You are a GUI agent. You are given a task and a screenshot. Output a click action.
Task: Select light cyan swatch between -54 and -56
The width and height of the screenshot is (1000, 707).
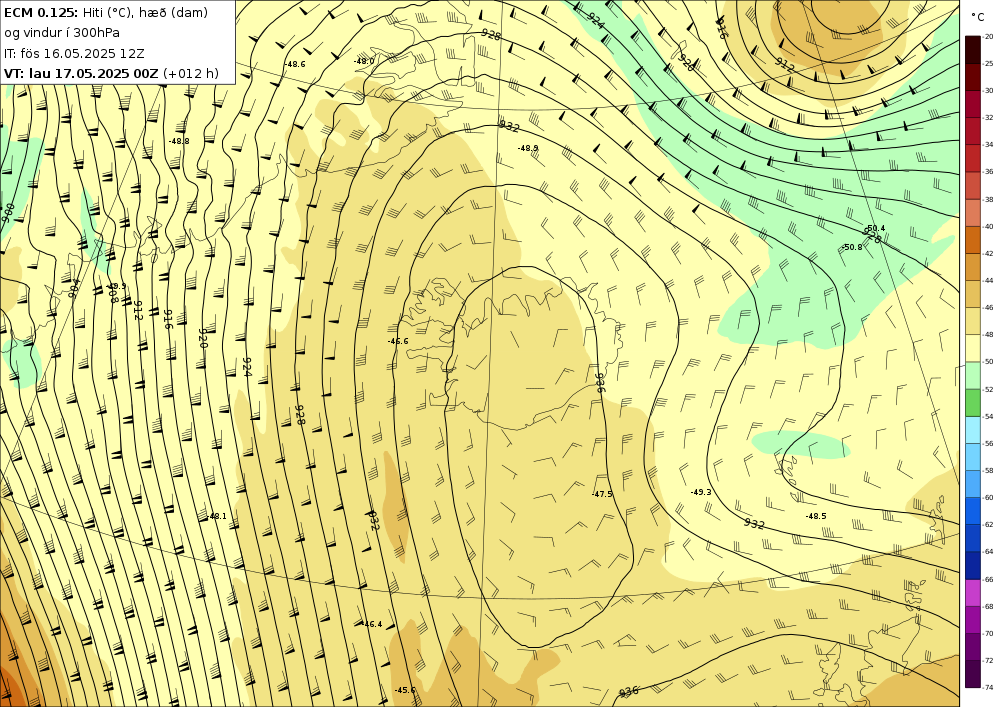973,430
